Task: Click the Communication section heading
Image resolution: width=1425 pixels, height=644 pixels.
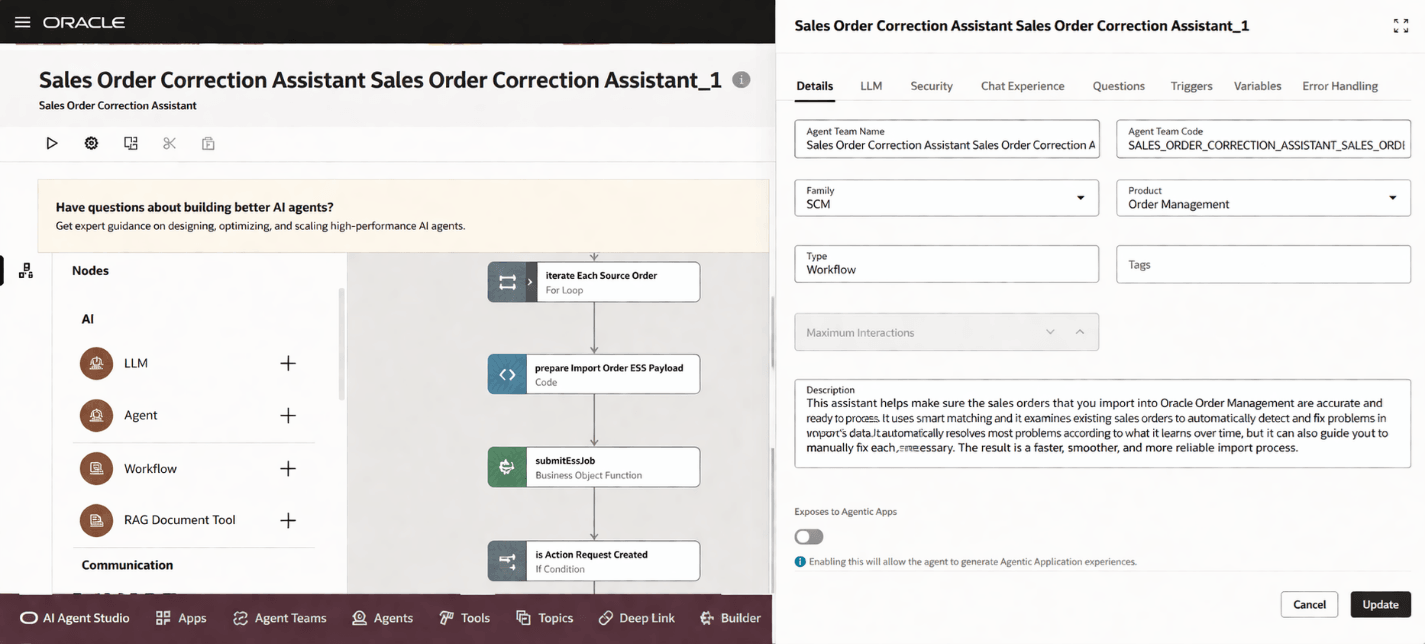Action: (x=127, y=565)
